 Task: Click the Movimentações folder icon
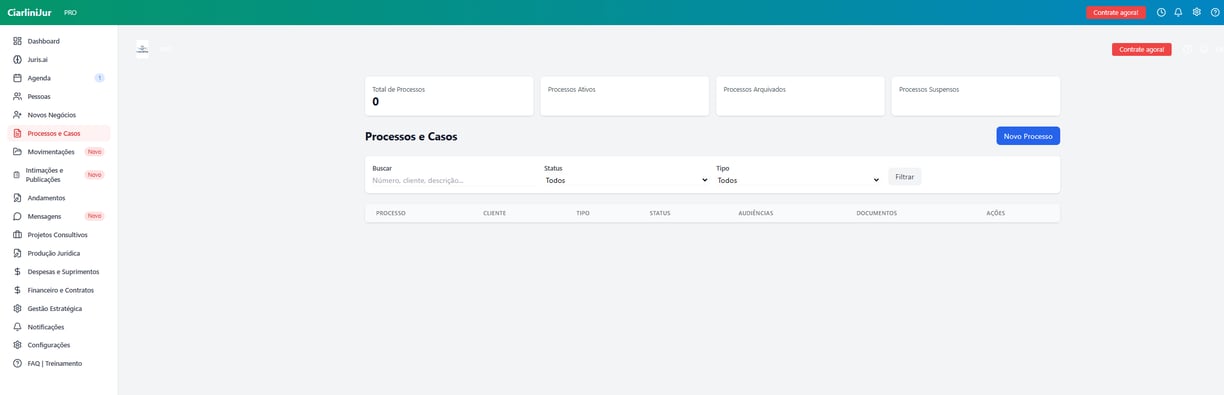(17, 152)
